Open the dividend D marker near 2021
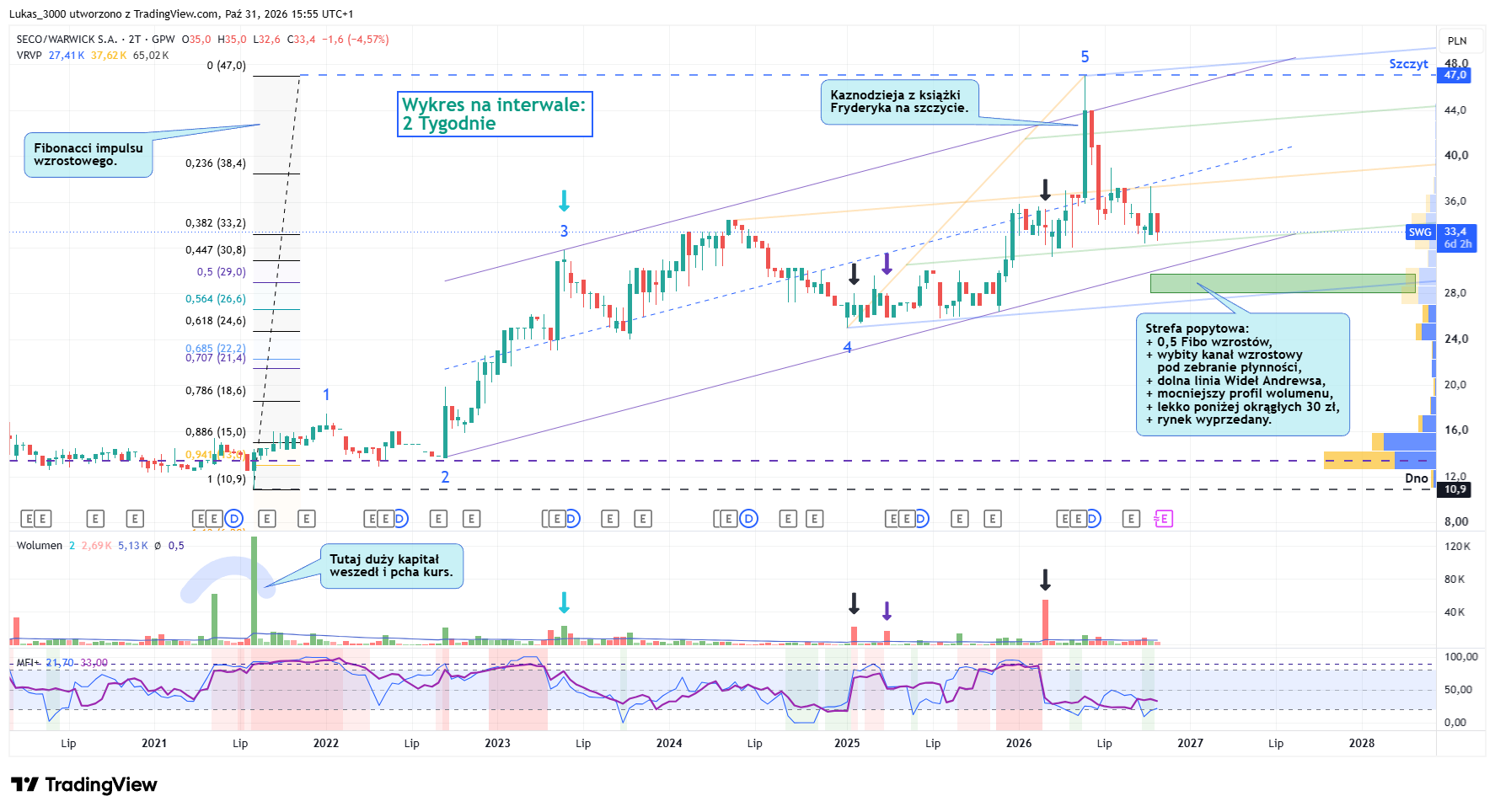The image size is (1495, 812). (234, 519)
